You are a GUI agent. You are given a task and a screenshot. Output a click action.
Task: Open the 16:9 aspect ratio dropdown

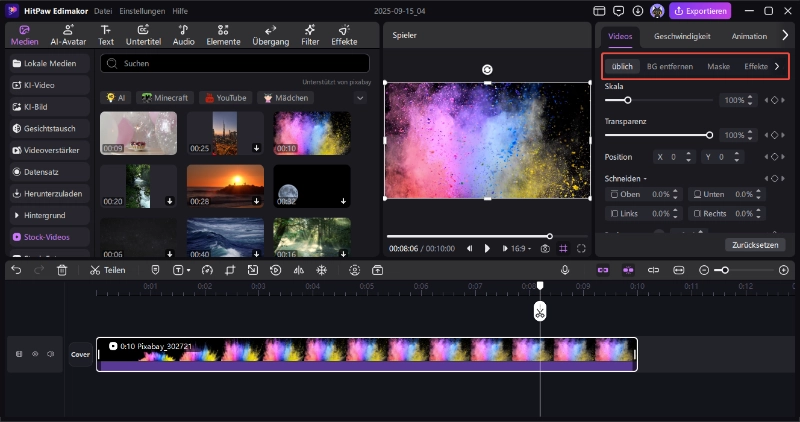point(521,249)
